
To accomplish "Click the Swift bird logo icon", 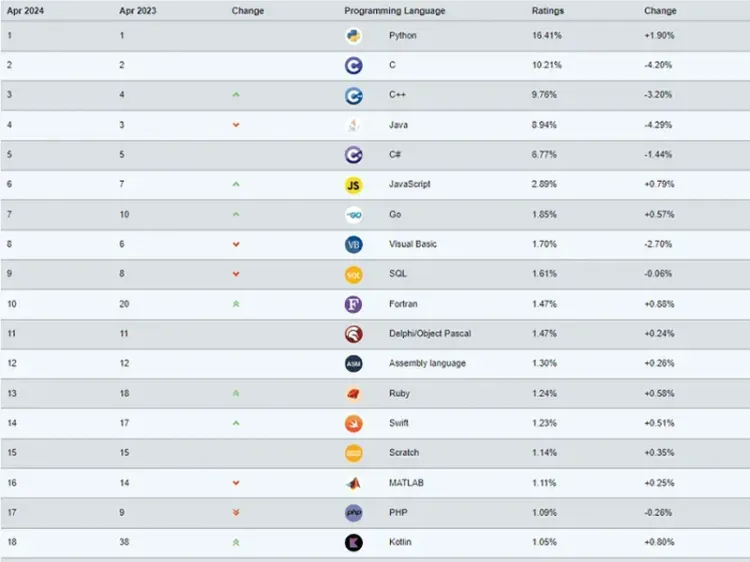I will point(353,423).
